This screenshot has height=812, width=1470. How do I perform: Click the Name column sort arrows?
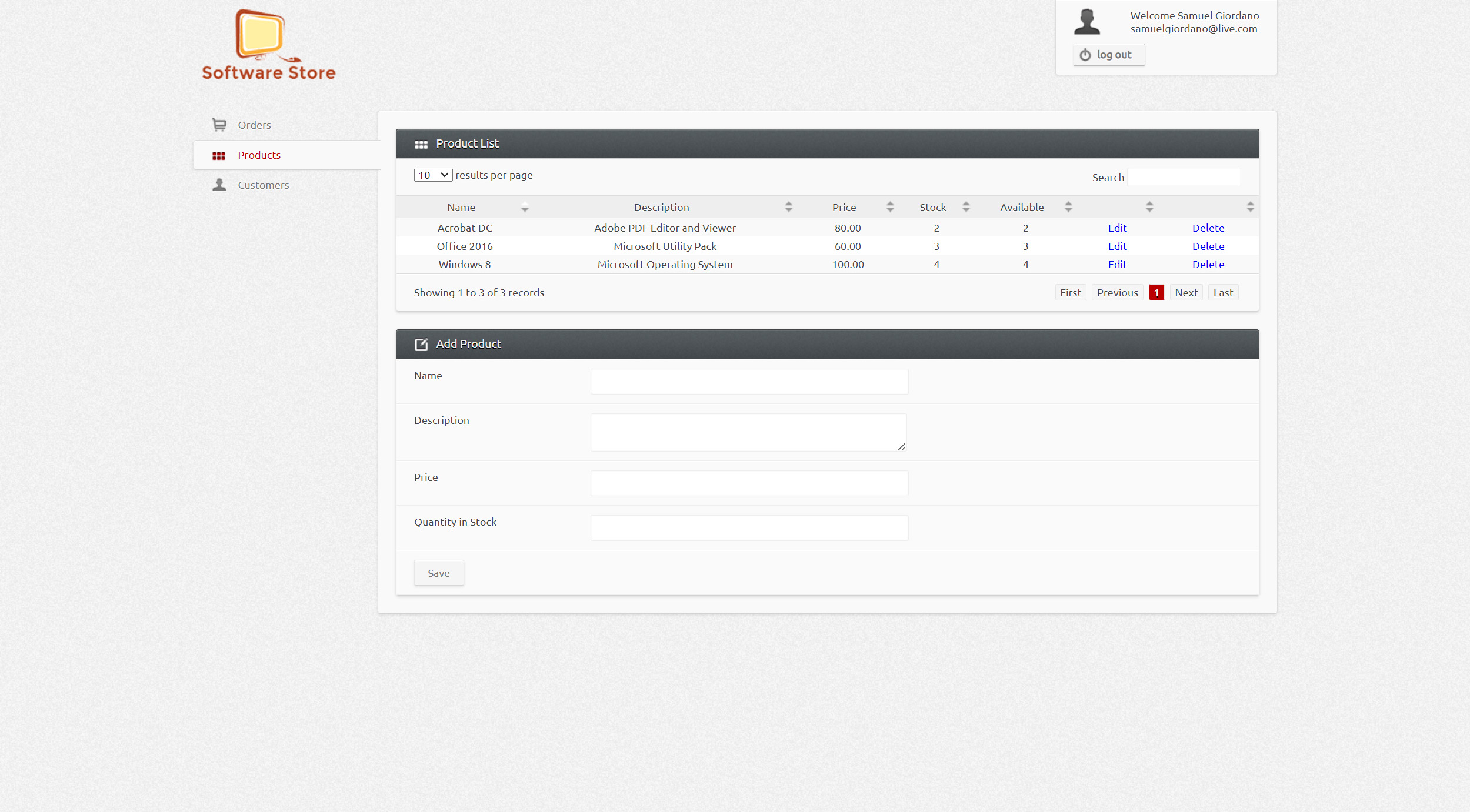tap(524, 207)
